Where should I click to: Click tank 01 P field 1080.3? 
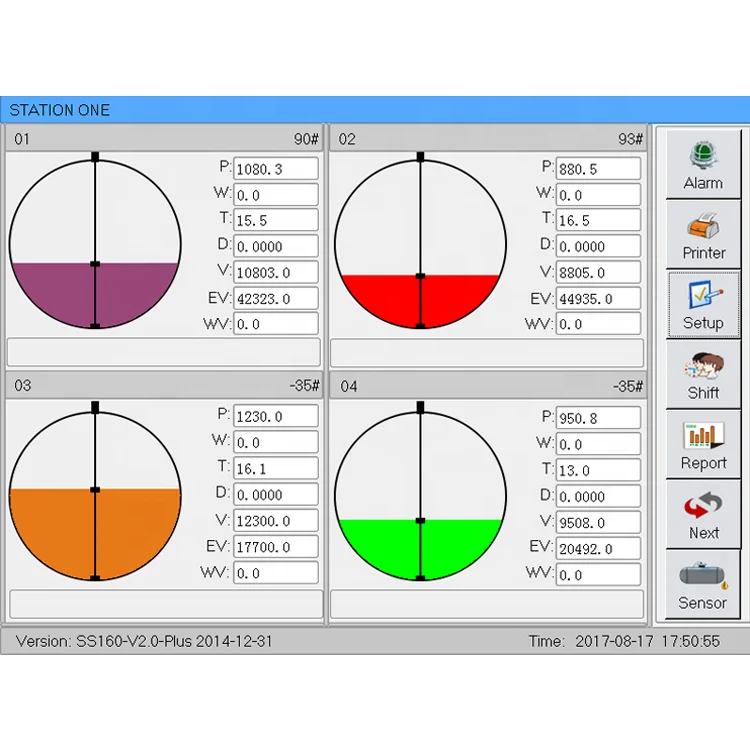click(x=276, y=169)
